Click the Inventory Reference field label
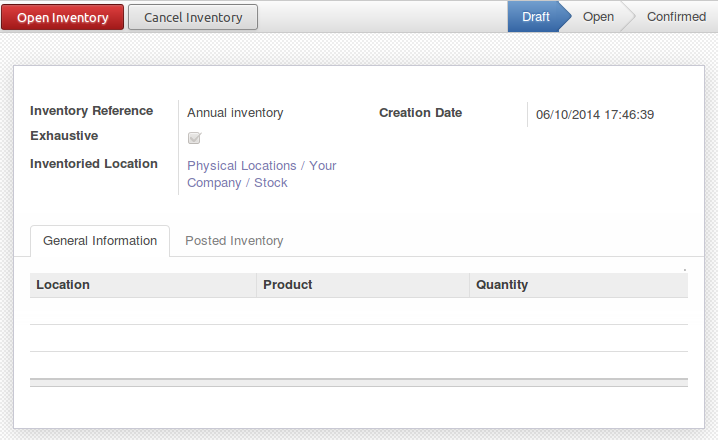 point(92,111)
